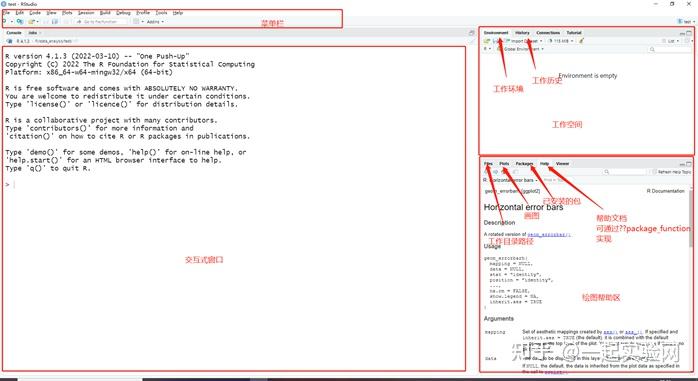Image resolution: width=698 pixels, height=381 pixels.
Task: Open the Horizontal error bars topic dropdown
Action: [510, 180]
